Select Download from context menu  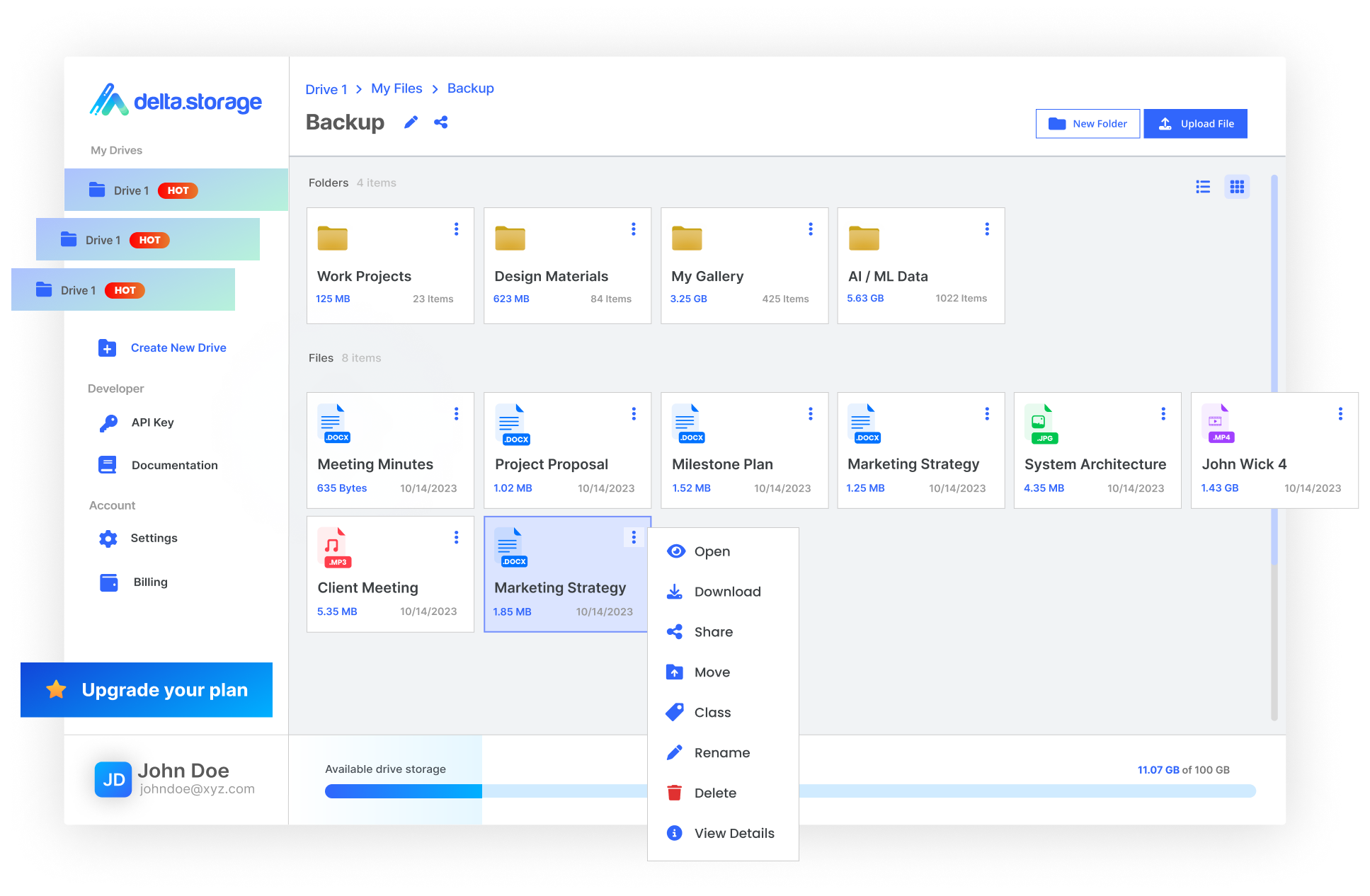click(x=726, y=591)
